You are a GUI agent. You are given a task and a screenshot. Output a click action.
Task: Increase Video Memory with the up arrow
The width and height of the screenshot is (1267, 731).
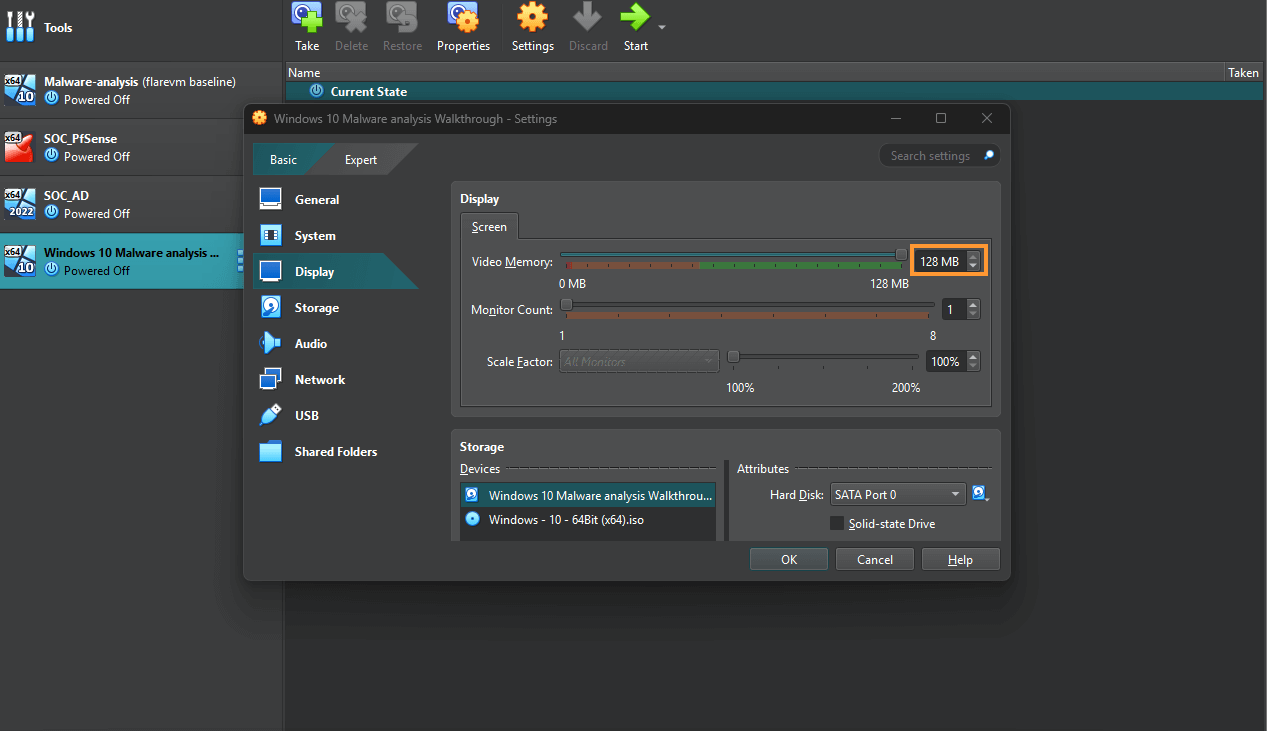tap(974, 256)
